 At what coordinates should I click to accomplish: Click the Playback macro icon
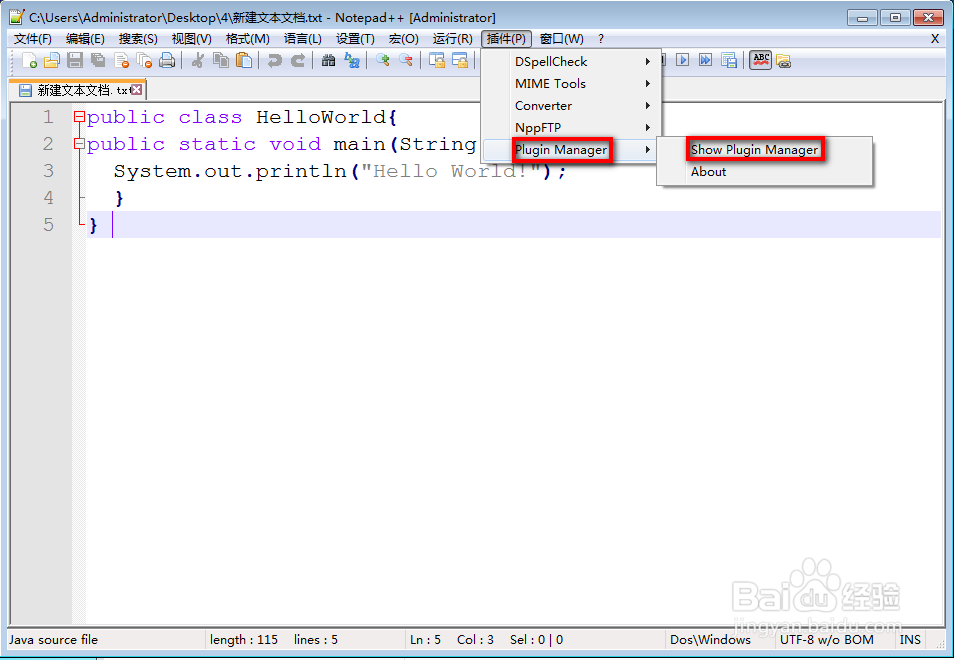(x=683, y=60)
